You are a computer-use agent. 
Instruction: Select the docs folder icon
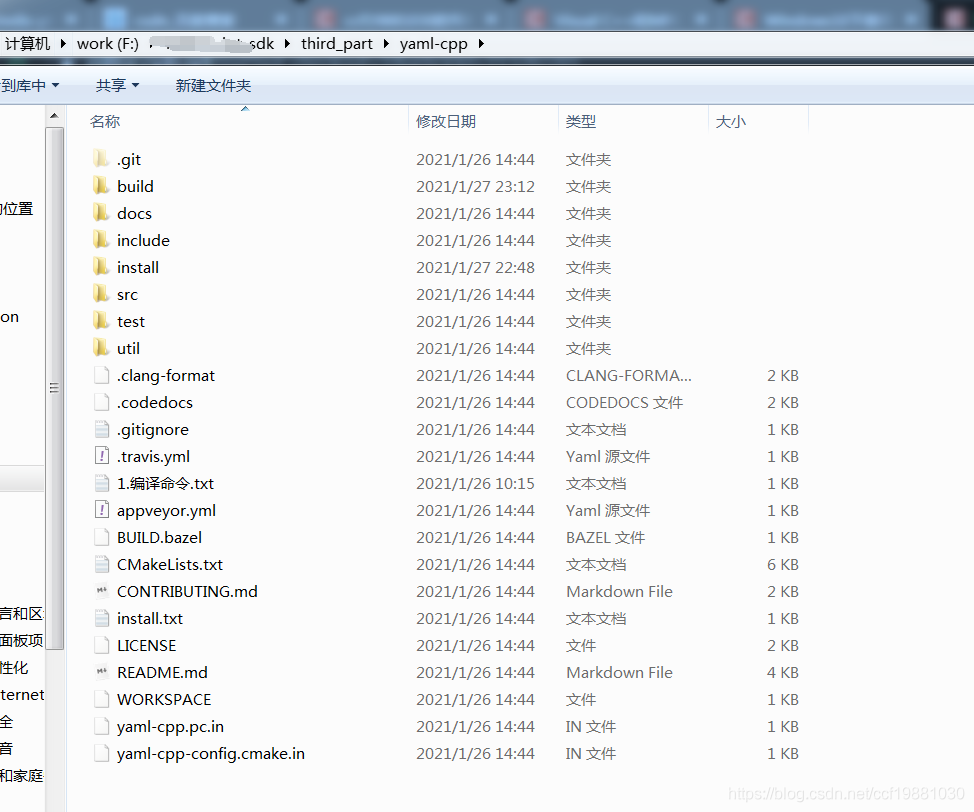pyautogui.click(x=101, y=213)
